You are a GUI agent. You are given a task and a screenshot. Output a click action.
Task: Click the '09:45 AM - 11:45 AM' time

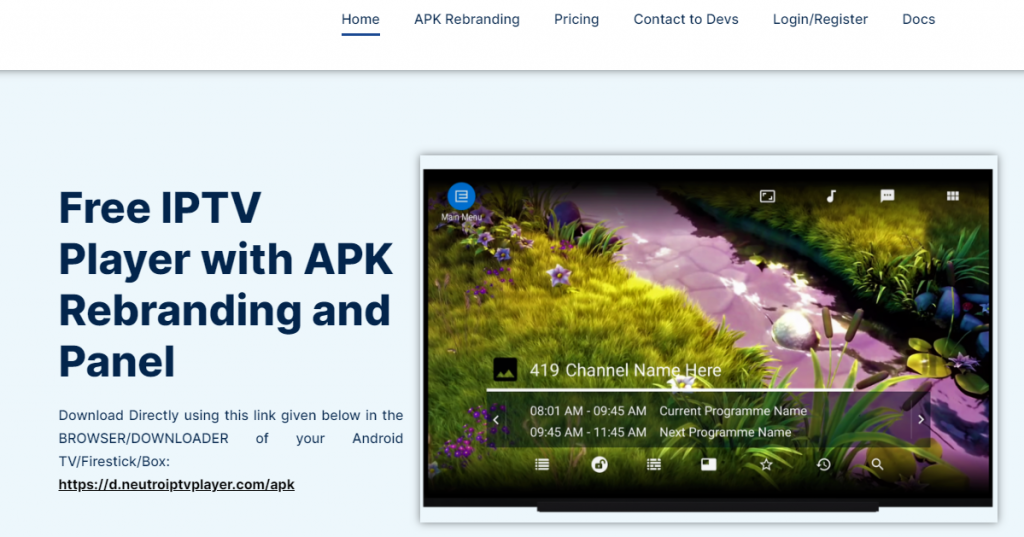point(588,432)
